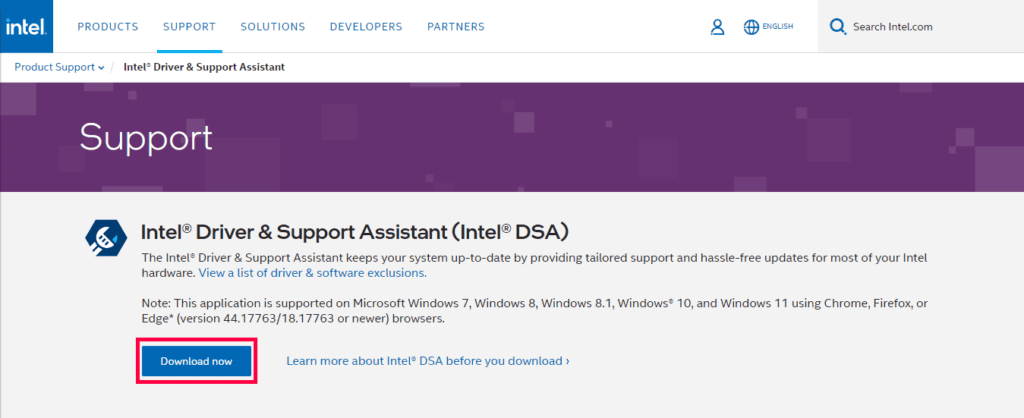Click the magnifying glass search icon

837,27
